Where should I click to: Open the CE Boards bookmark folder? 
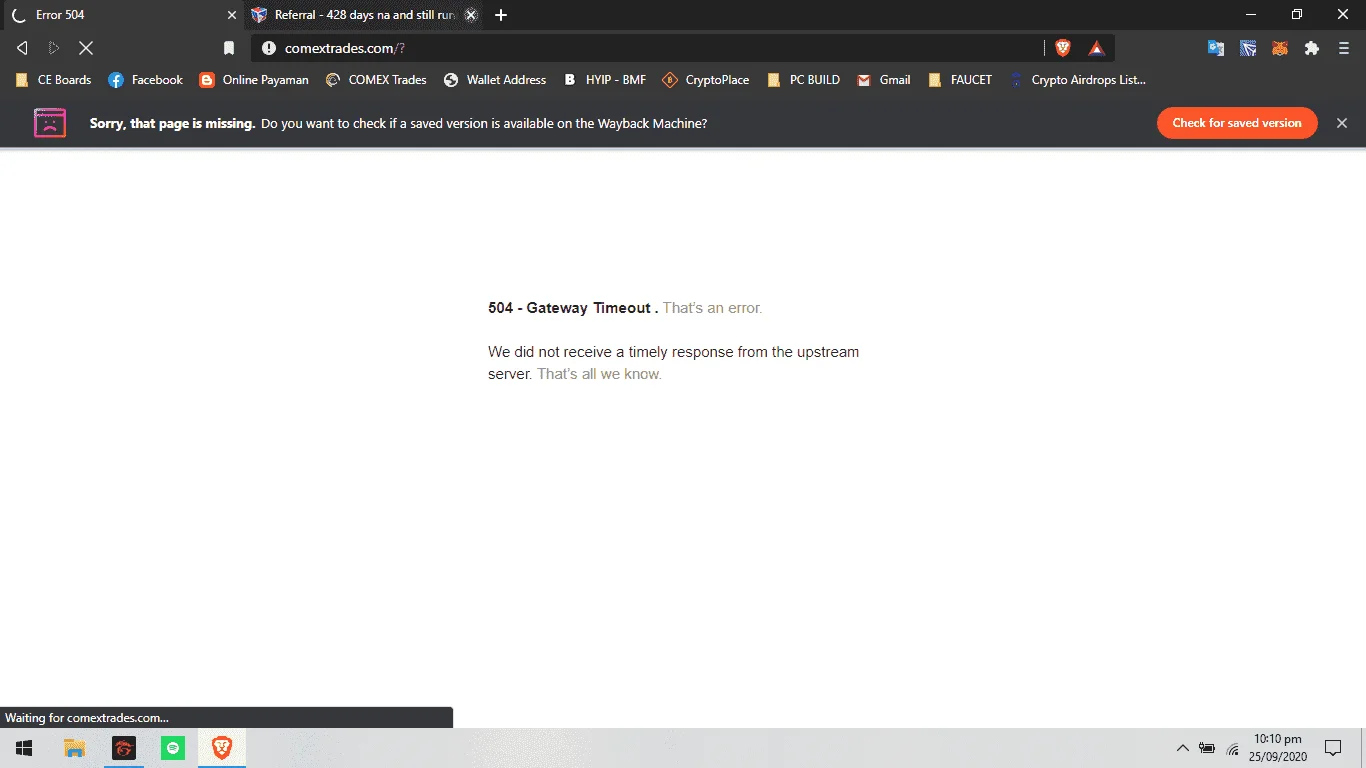tap(53, 80)
